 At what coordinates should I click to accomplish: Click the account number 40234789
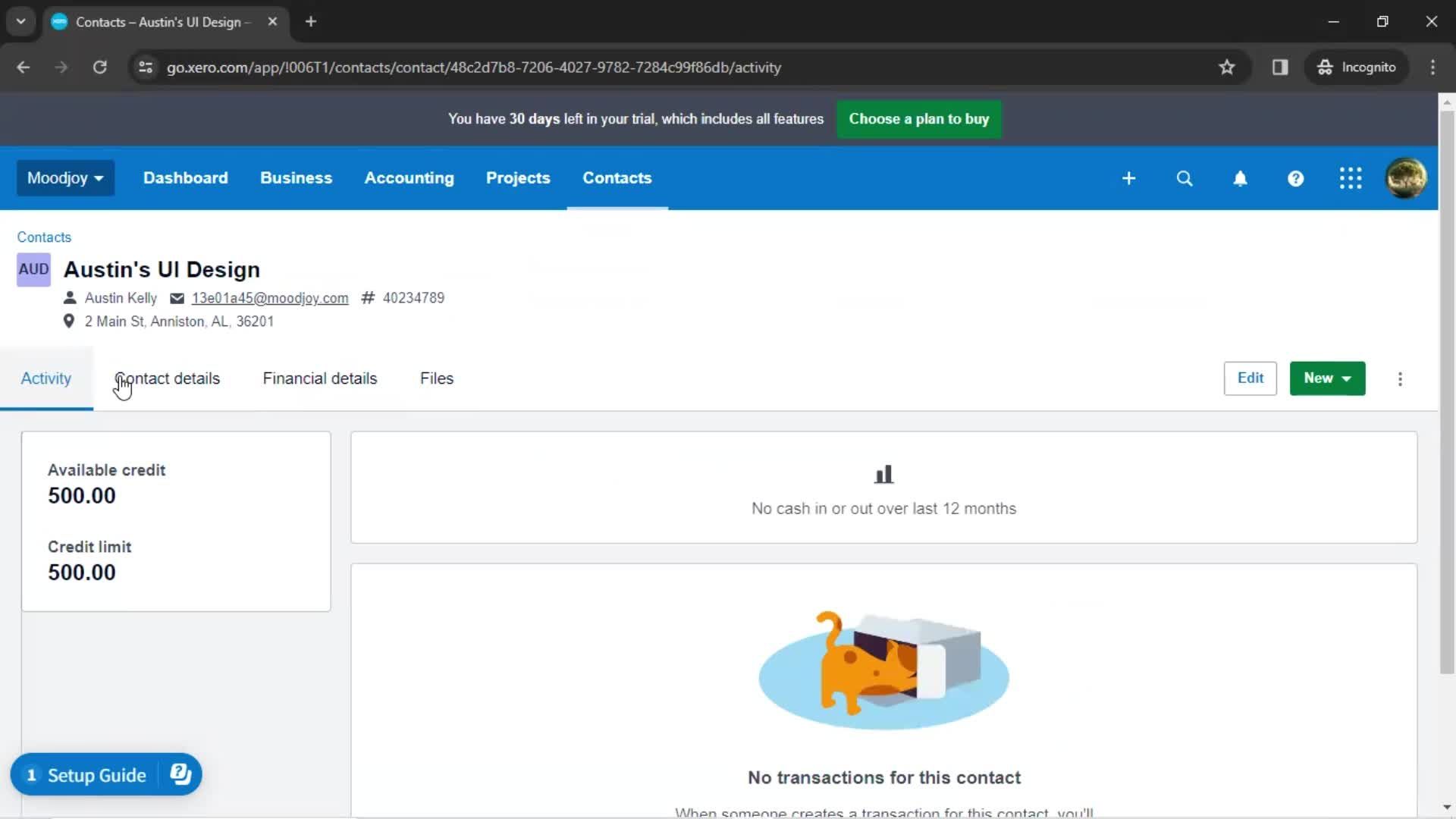click(413, 298)
